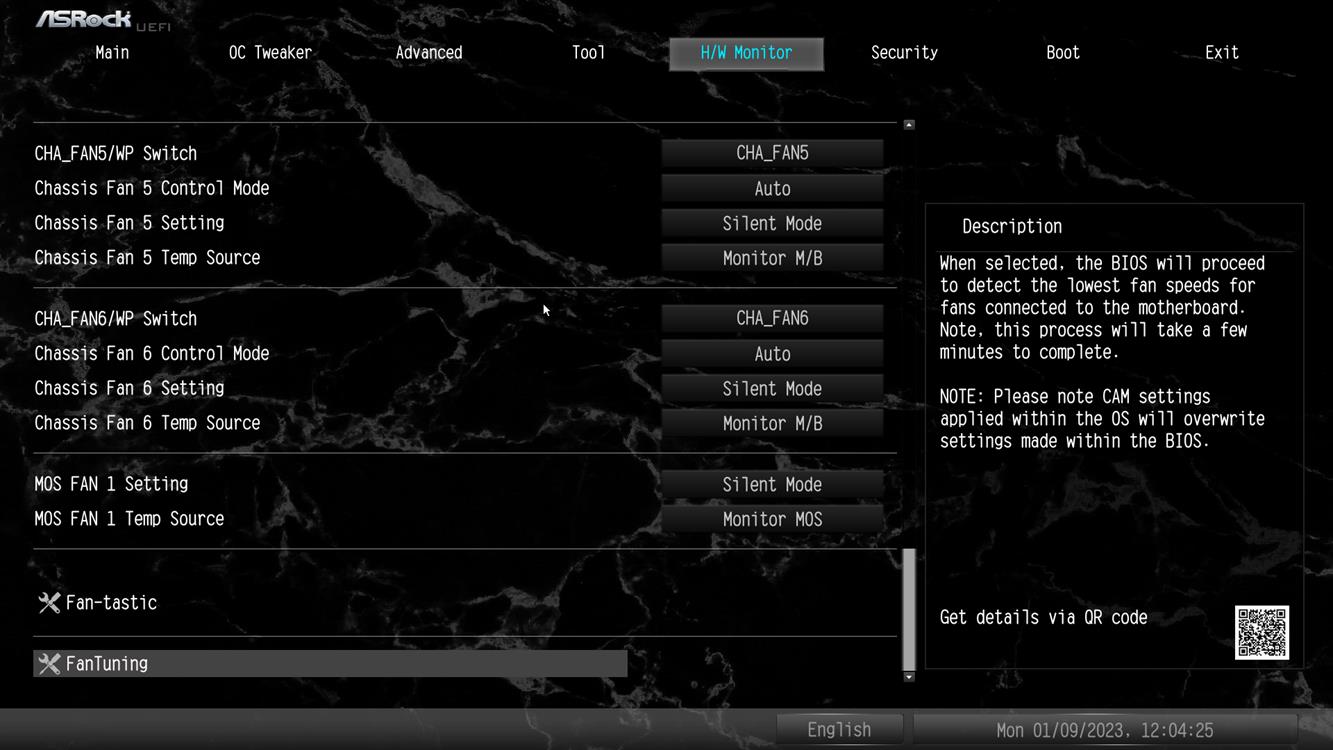The image size is (1333, 750).
Task: Select Chassis Fan 5 Setting label
Action: coord(129,223)
